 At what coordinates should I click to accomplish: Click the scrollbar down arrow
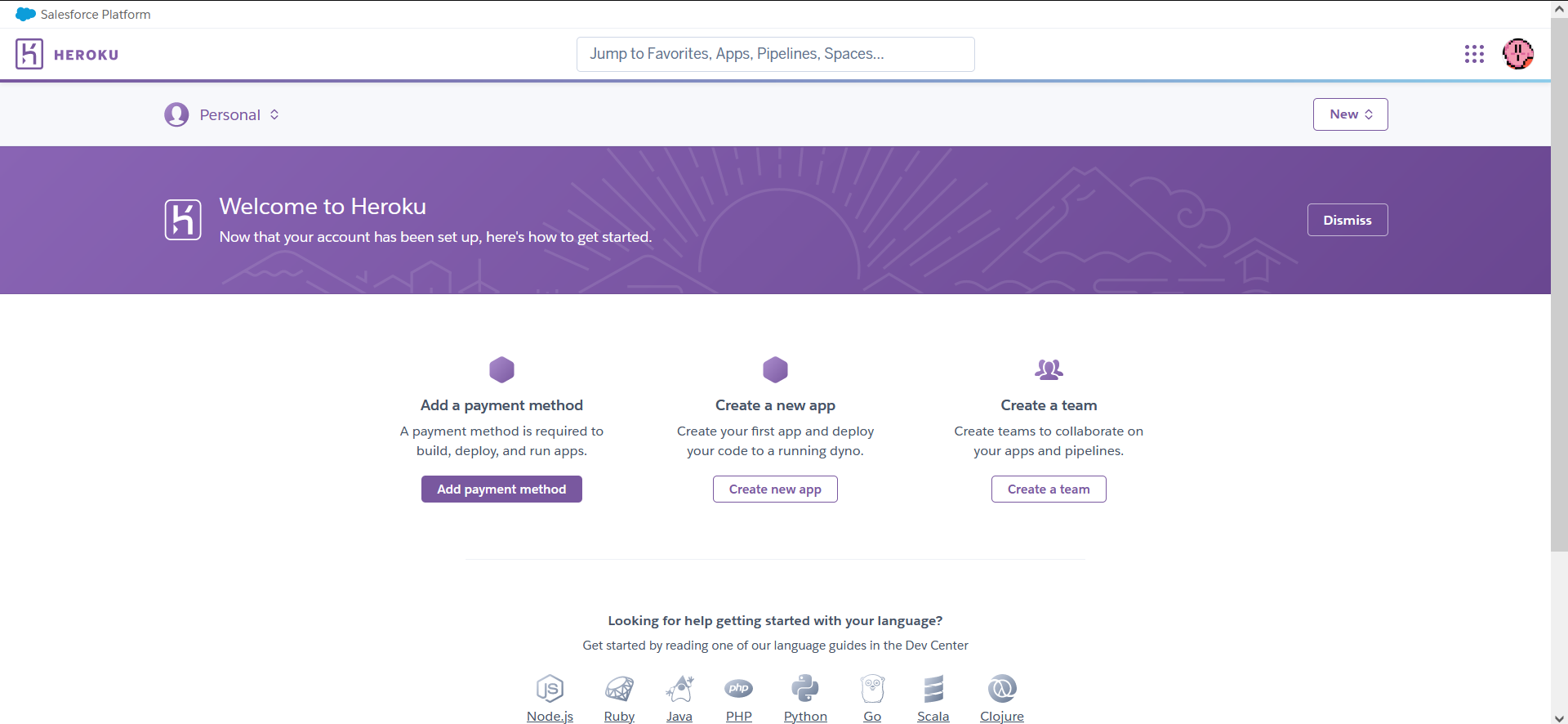[1559, 717]
